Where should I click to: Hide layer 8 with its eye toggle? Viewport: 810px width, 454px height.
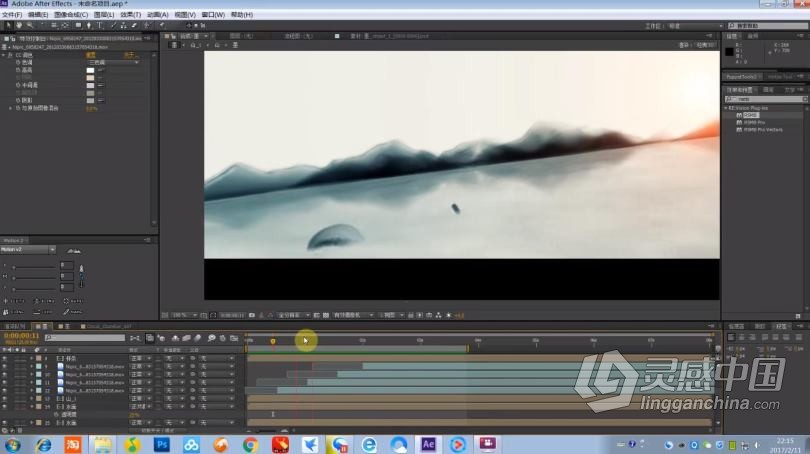pyautogui.click(x=5, y=358)
